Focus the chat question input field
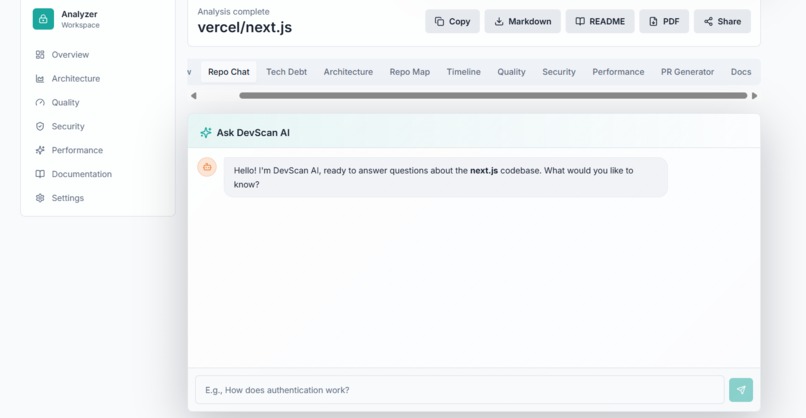The width and height of the screenshot is (806, 418). pos(460,390)
